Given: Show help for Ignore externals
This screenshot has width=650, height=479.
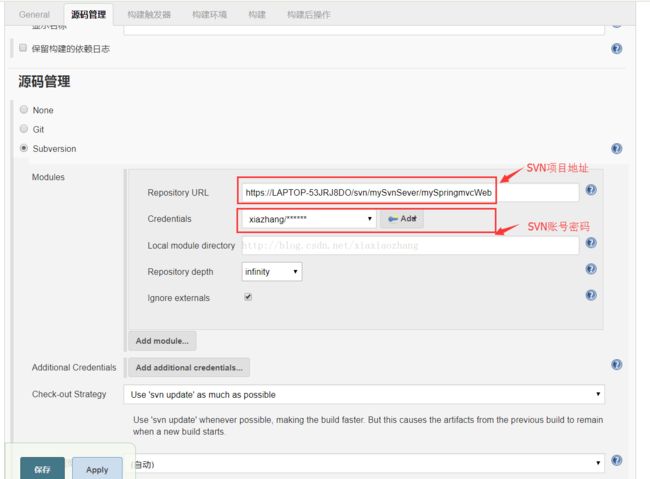Looking at the screenshot, I should (591, 295).
